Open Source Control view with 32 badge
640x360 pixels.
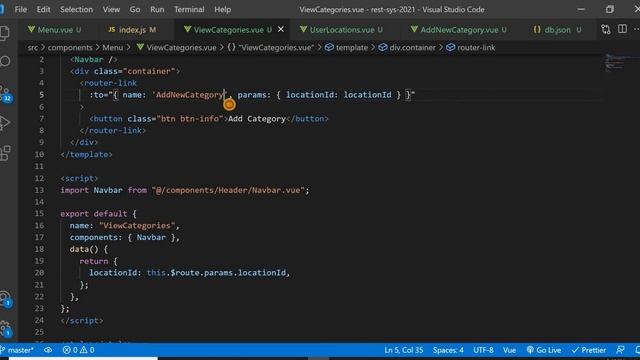[x=6, y=94]
